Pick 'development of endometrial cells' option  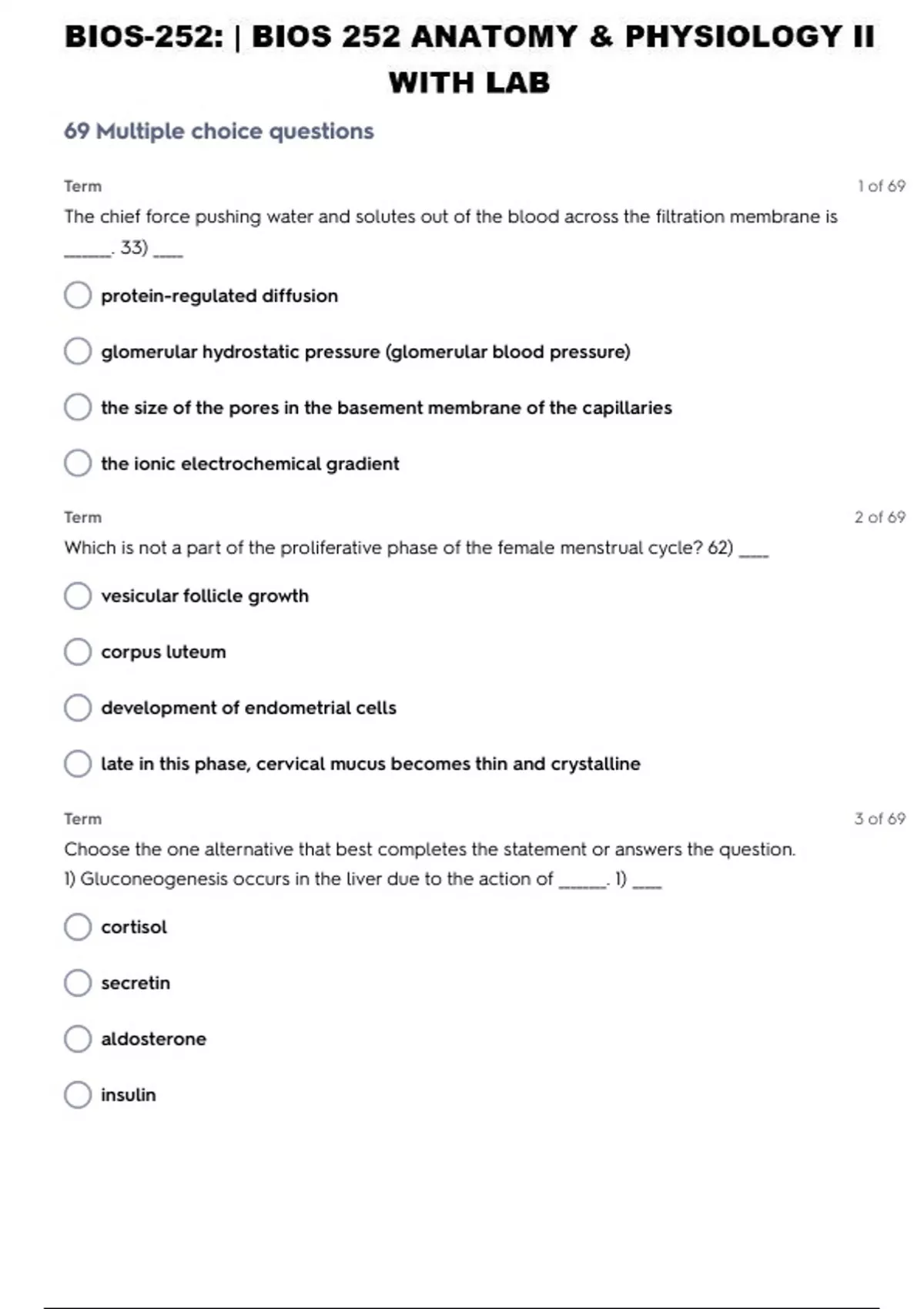[78, 708]
